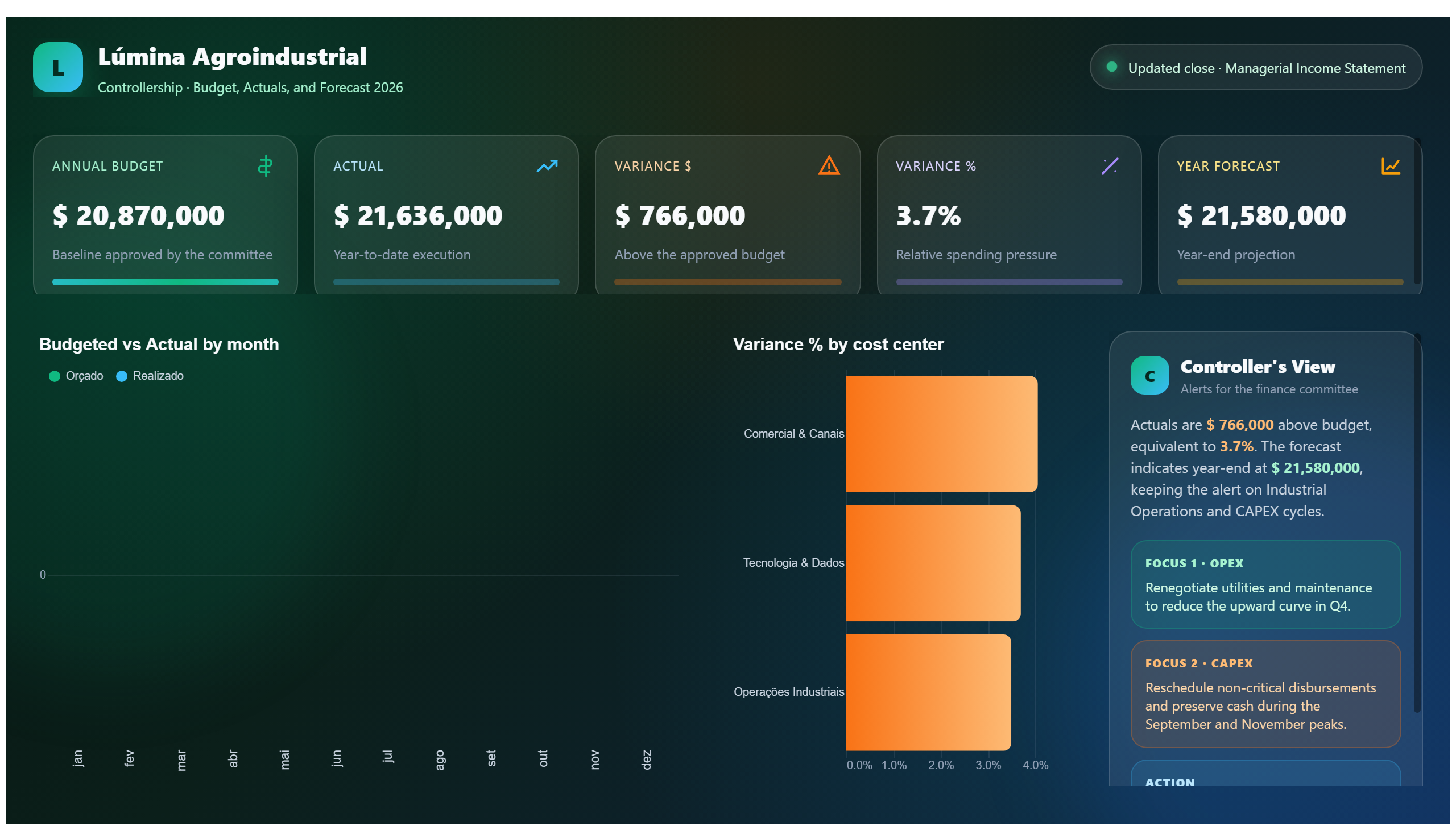Click the Lúmina Agroindustrial title
Screen dimensions: 1456x830
click(x=232, y=56)
